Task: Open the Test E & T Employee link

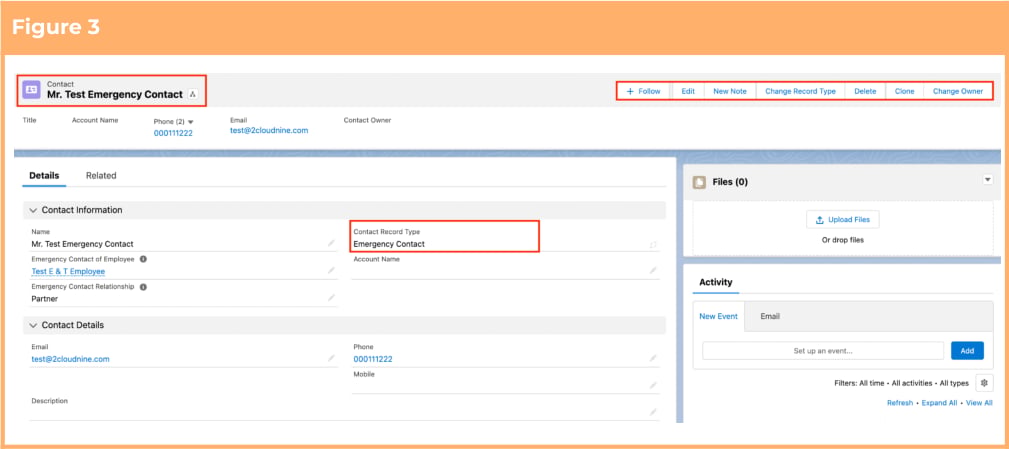Action: [x=68, y=271]
